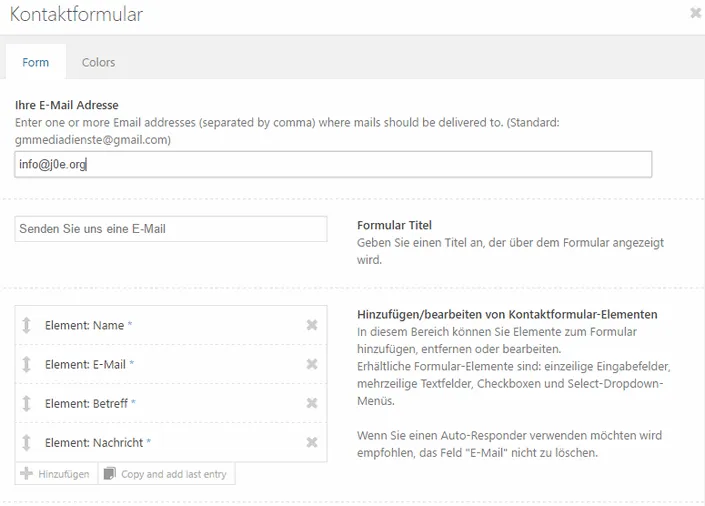Image resolution: width=705 pixels, height=506 pixels.
Task: Click the copy icon beside 'Copy and add last entry'
Action: click(109, 473)
